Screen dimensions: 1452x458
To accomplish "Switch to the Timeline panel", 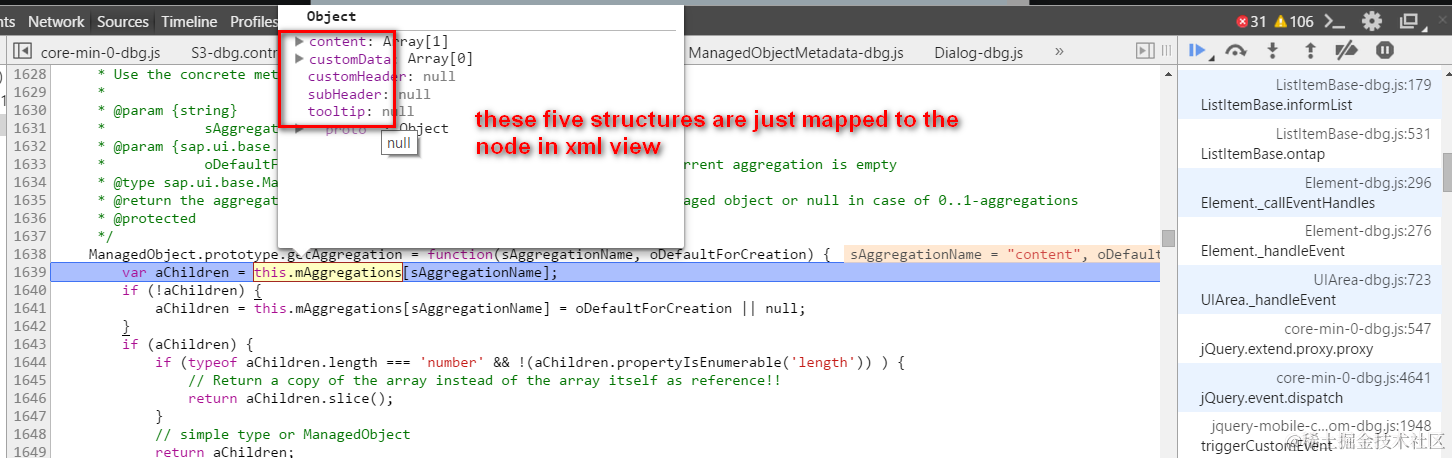I will coord(189,21).
